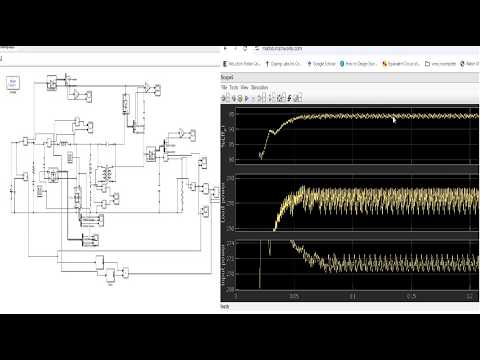Open the Induction Motor bookmark
480x360 pixels.
click(241, 63)
